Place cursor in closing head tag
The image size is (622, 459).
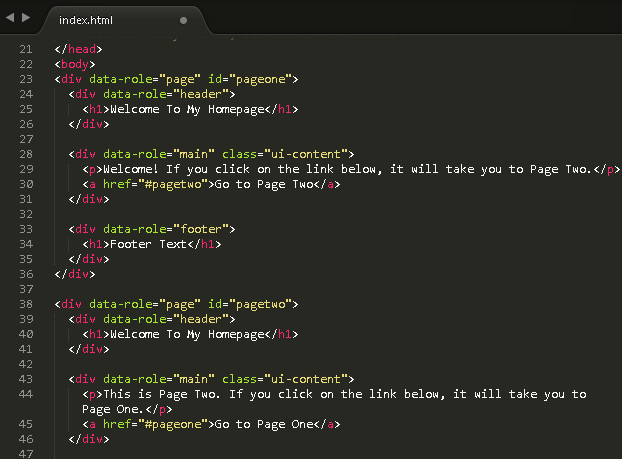pyautogui.click(x=79, y=49)
